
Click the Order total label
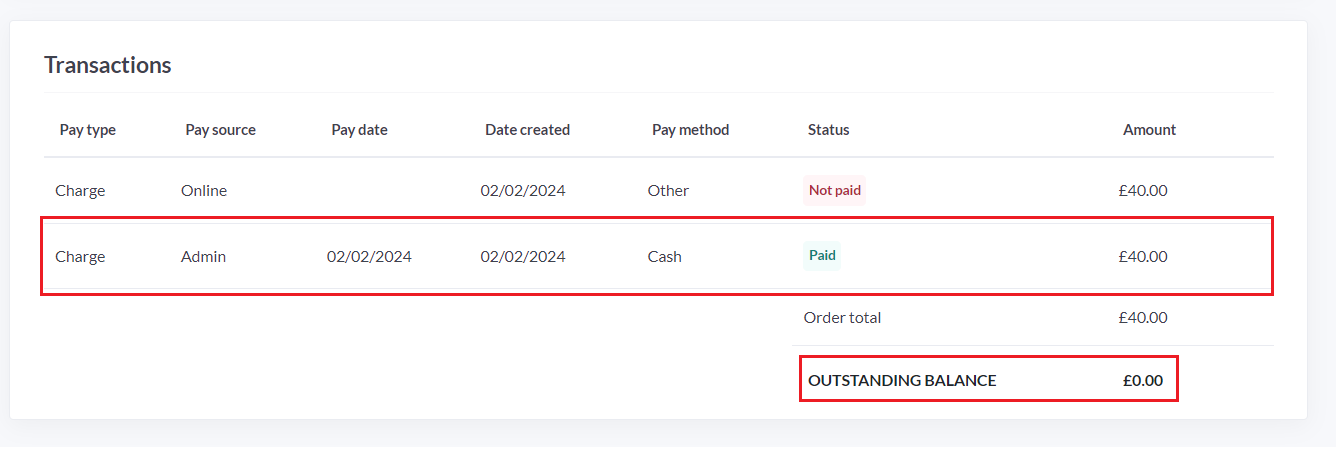pyautogui.click(x=843, y=318)
